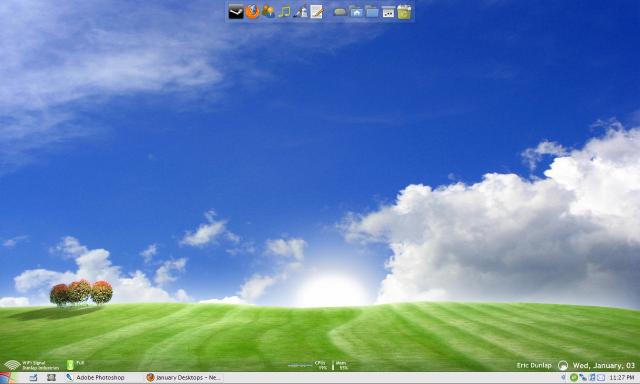Click the green circular tray icon
The height and width of the screenshot is (384, 640).
tap(573, 378)
